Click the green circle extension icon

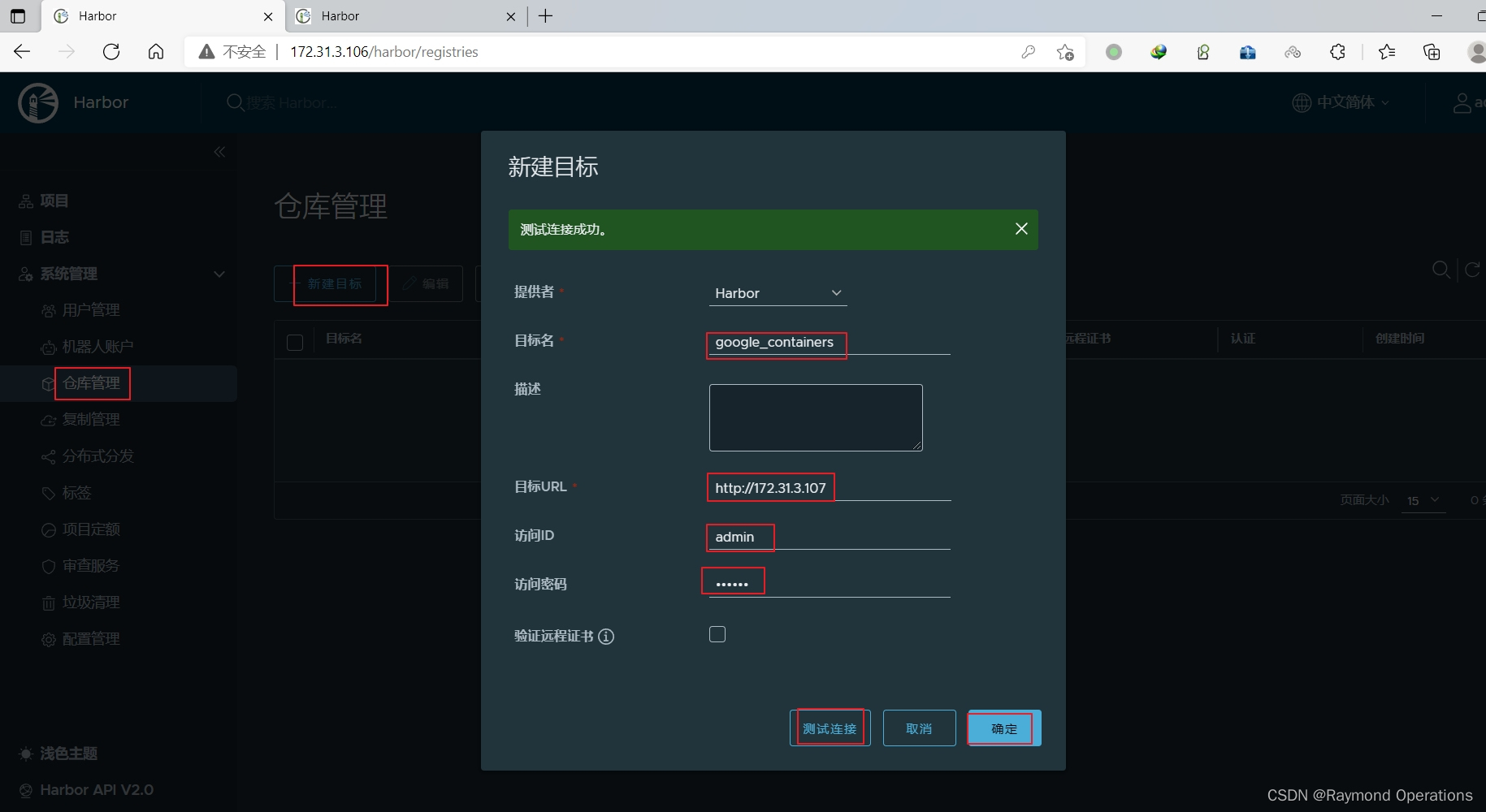pyautogui.click(x=1114, y=52)
